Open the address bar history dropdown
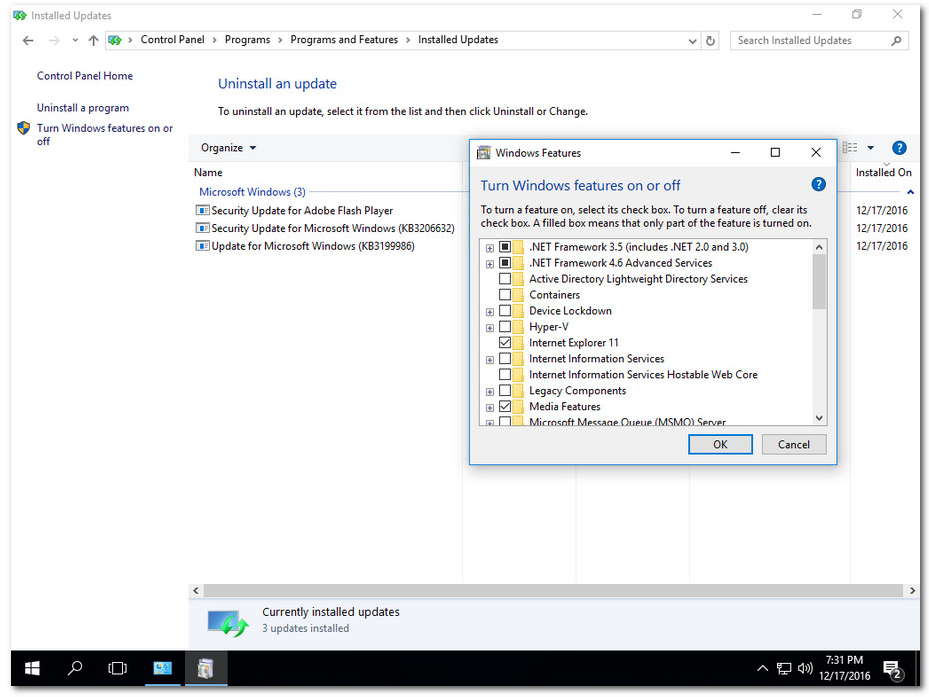 [x=692, y=41]
